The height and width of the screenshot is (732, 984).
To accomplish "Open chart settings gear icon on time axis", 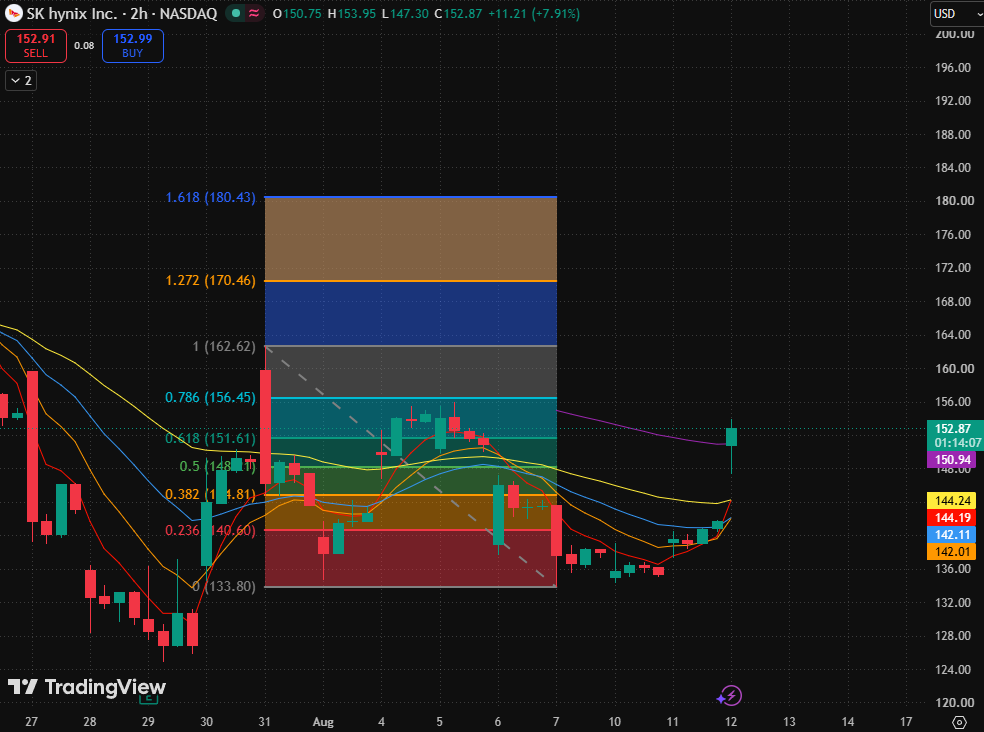I will 959,722.
